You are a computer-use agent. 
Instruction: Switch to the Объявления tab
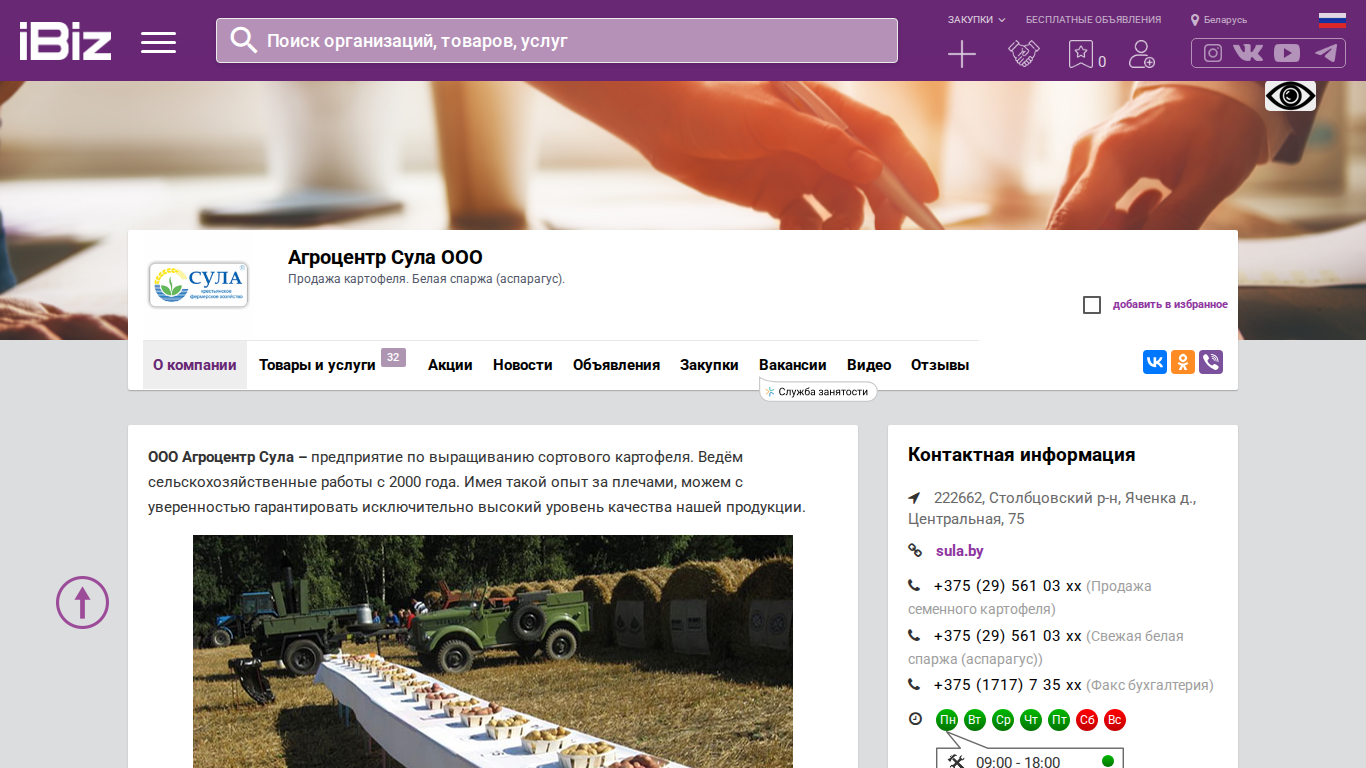(x=616, y=365)
